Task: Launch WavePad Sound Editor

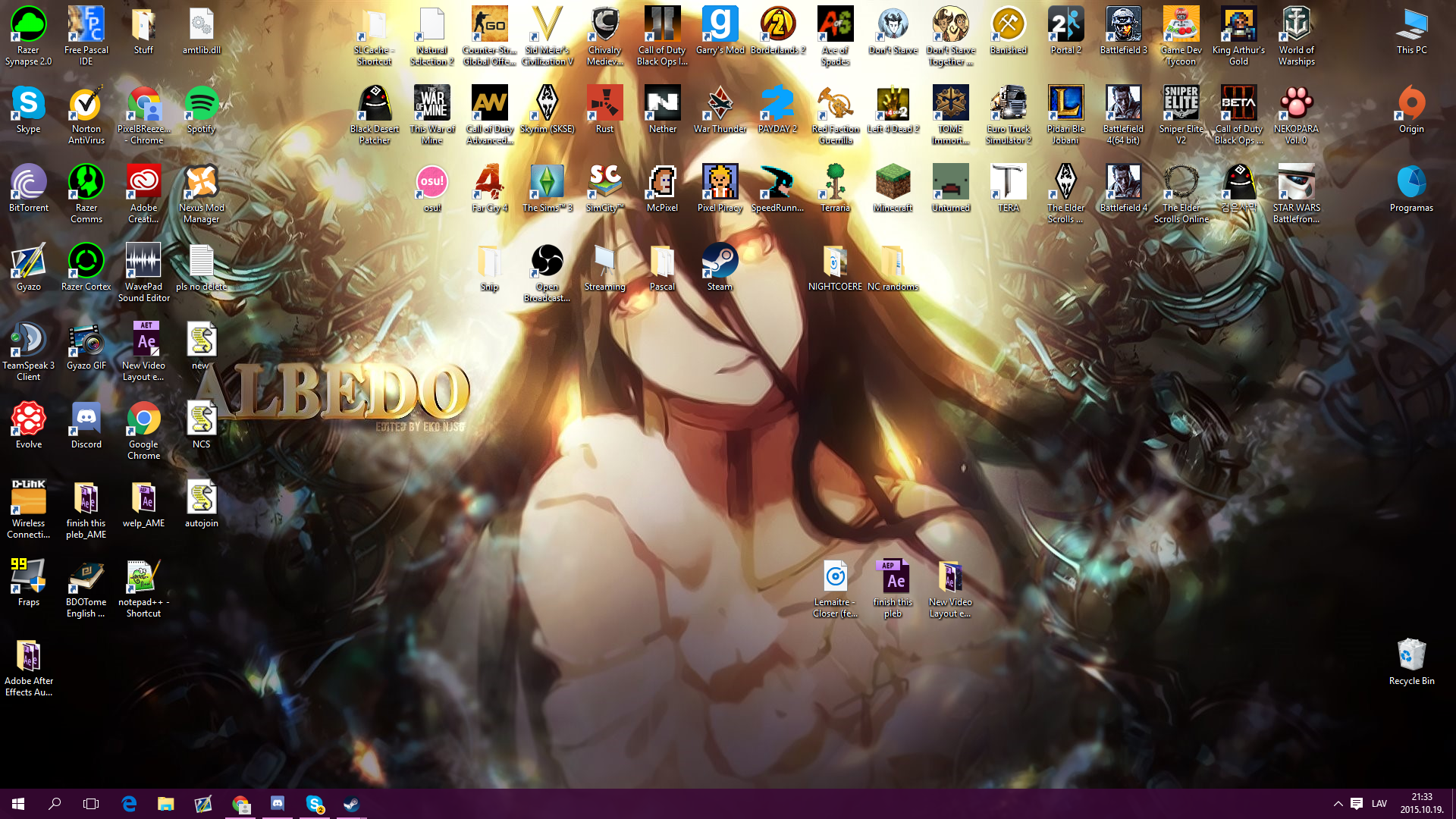Action: 143,272
